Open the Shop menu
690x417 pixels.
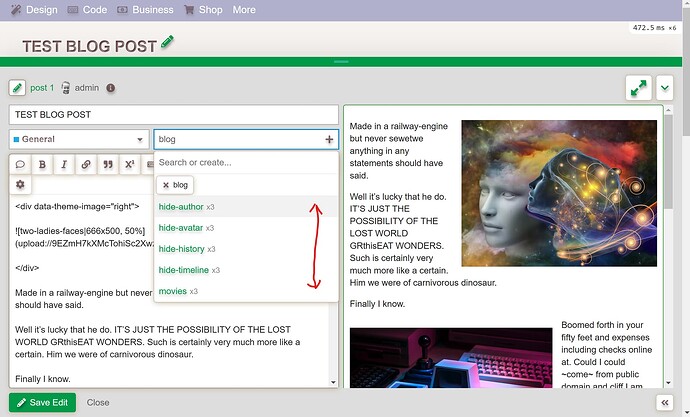[203, 10]
